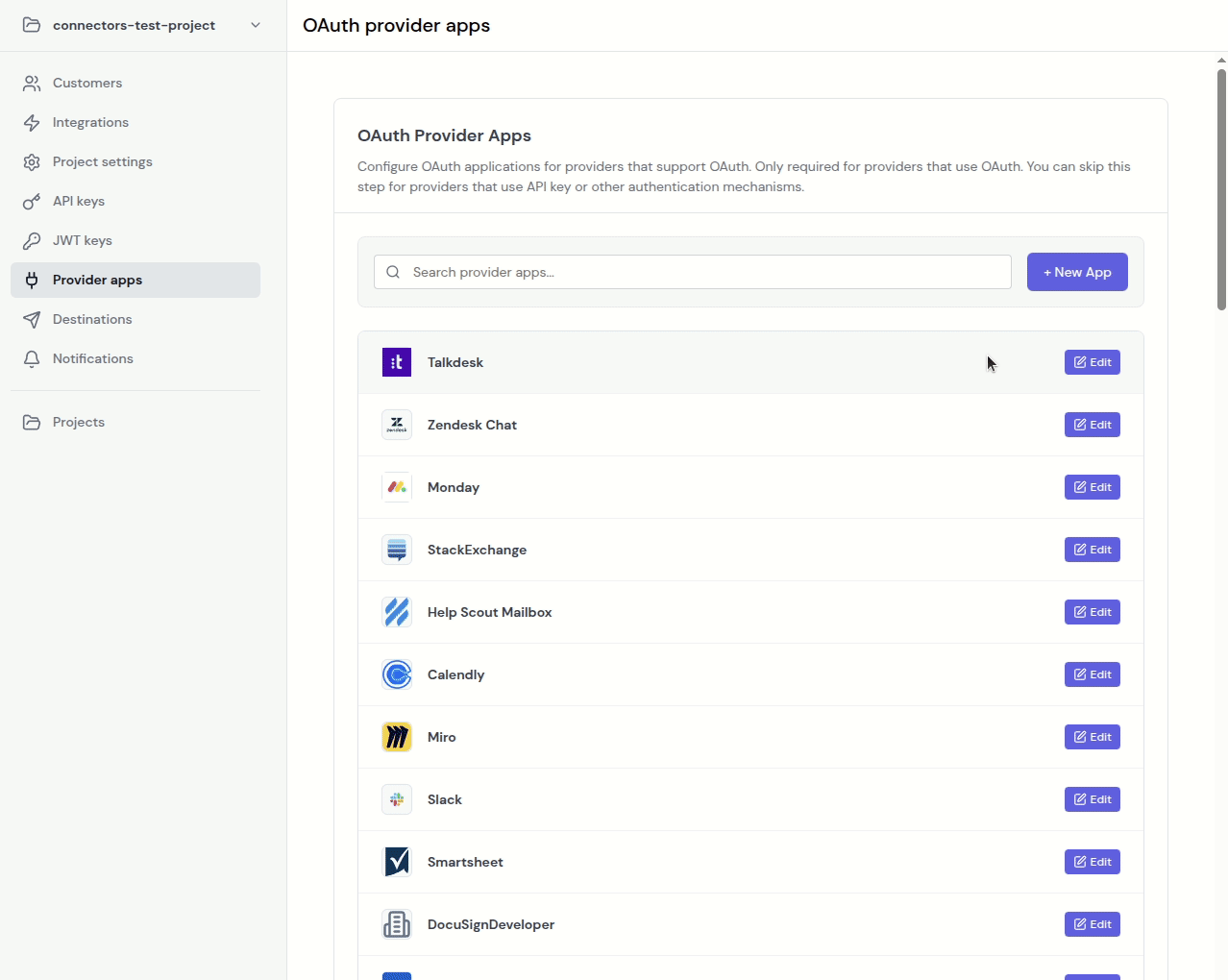
Task: Click the scrollbar up arrow
Action: (x=1221, y=60)
